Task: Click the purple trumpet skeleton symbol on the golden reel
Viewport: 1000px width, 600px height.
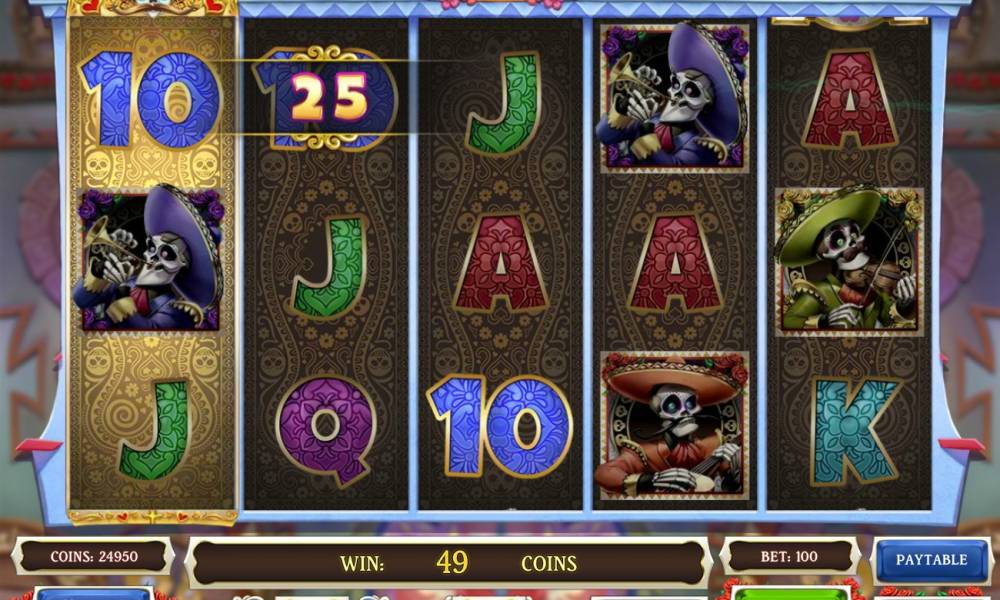Action: tap(151, 258)
